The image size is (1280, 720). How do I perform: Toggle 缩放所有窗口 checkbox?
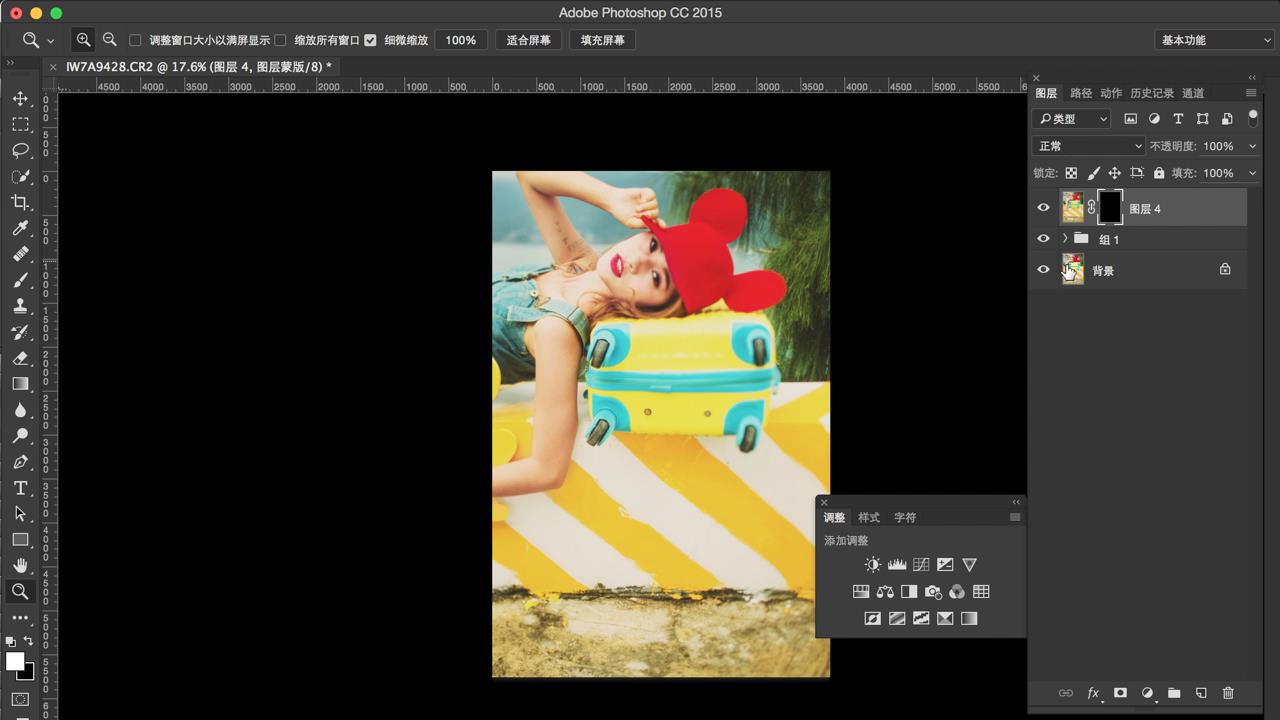pos(280,40)
